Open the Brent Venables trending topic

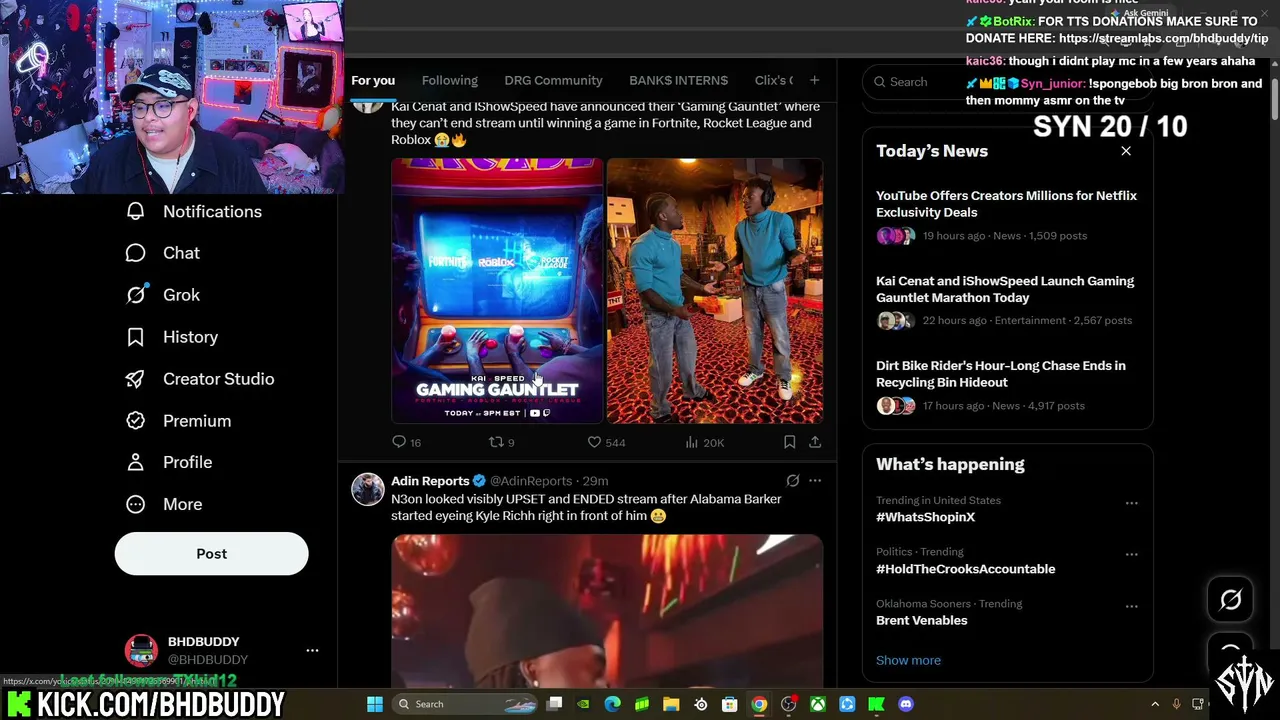click(921, 620)
